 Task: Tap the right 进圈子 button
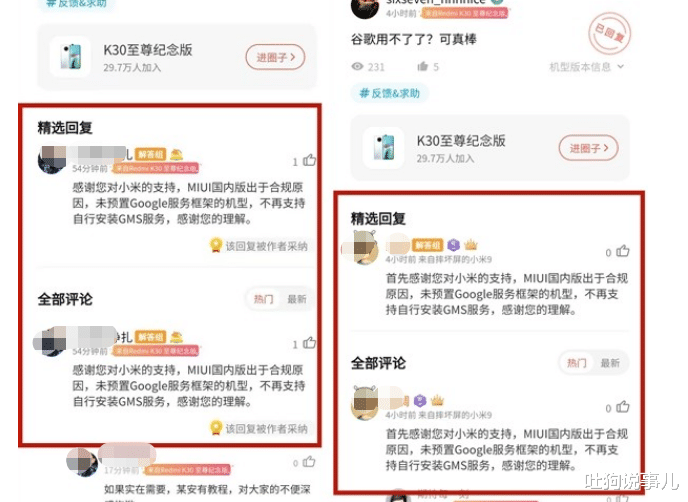[588, 148]
